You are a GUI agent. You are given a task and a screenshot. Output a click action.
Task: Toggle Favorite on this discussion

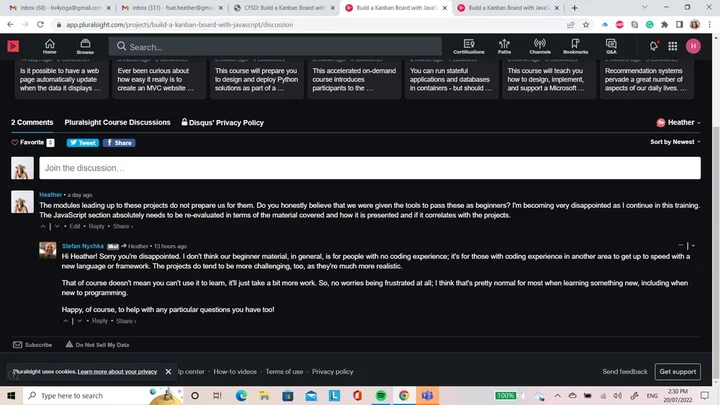31,143
